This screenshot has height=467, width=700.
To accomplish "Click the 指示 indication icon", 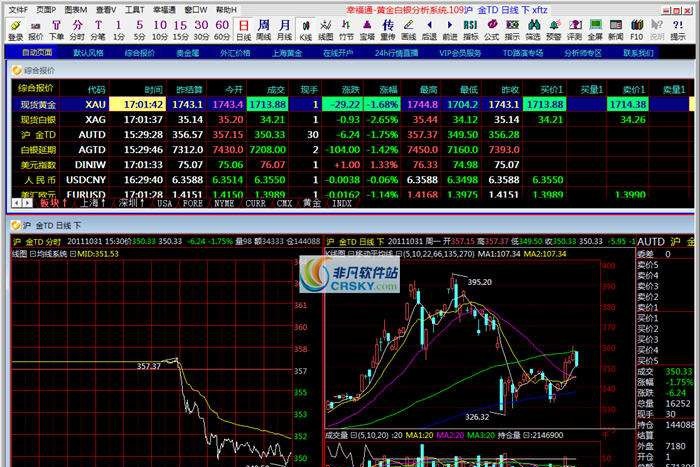I will click(512, 30).
